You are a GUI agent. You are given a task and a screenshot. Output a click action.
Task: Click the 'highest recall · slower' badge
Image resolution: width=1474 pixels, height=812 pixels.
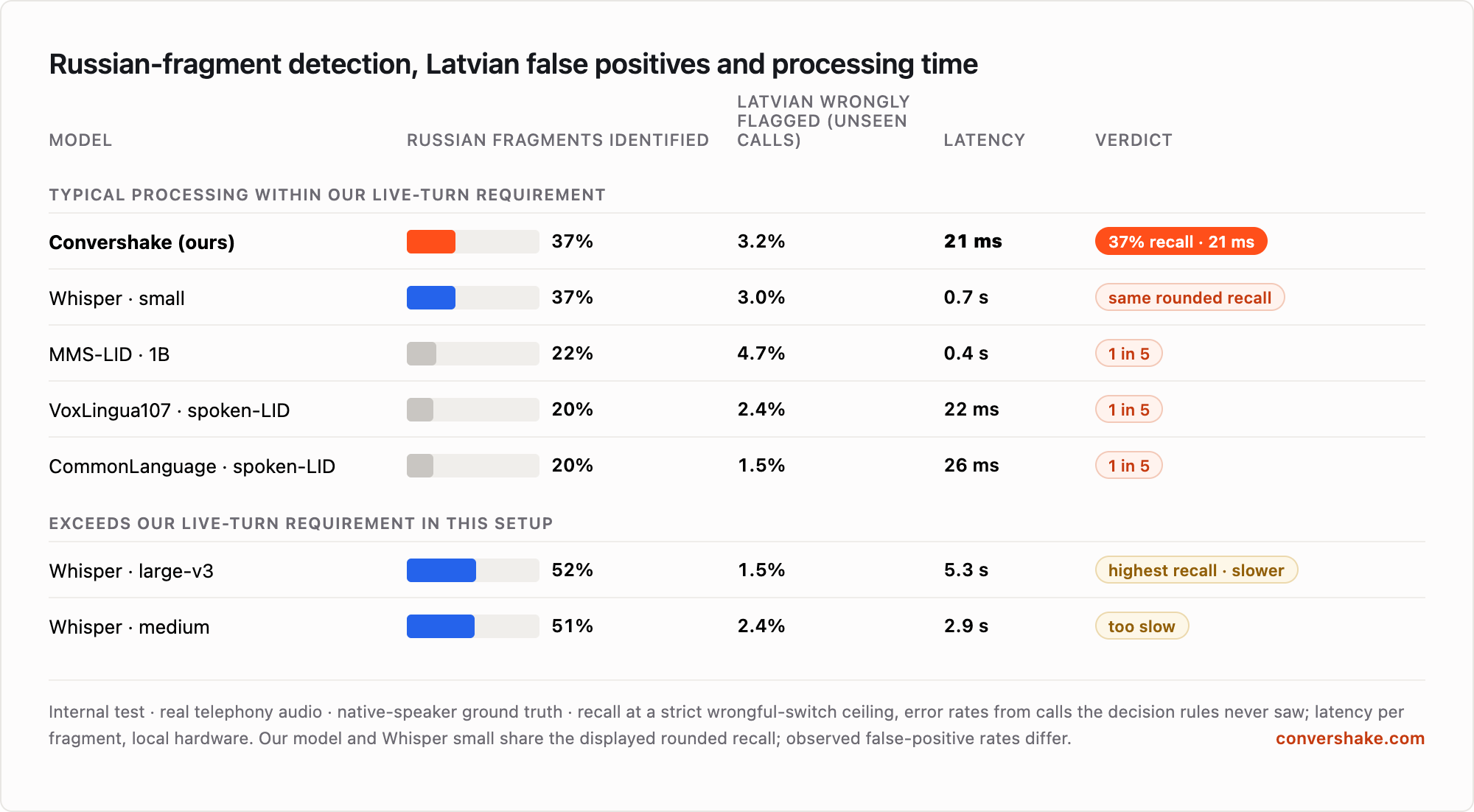pyautogui.click(x=1196, y=570)
